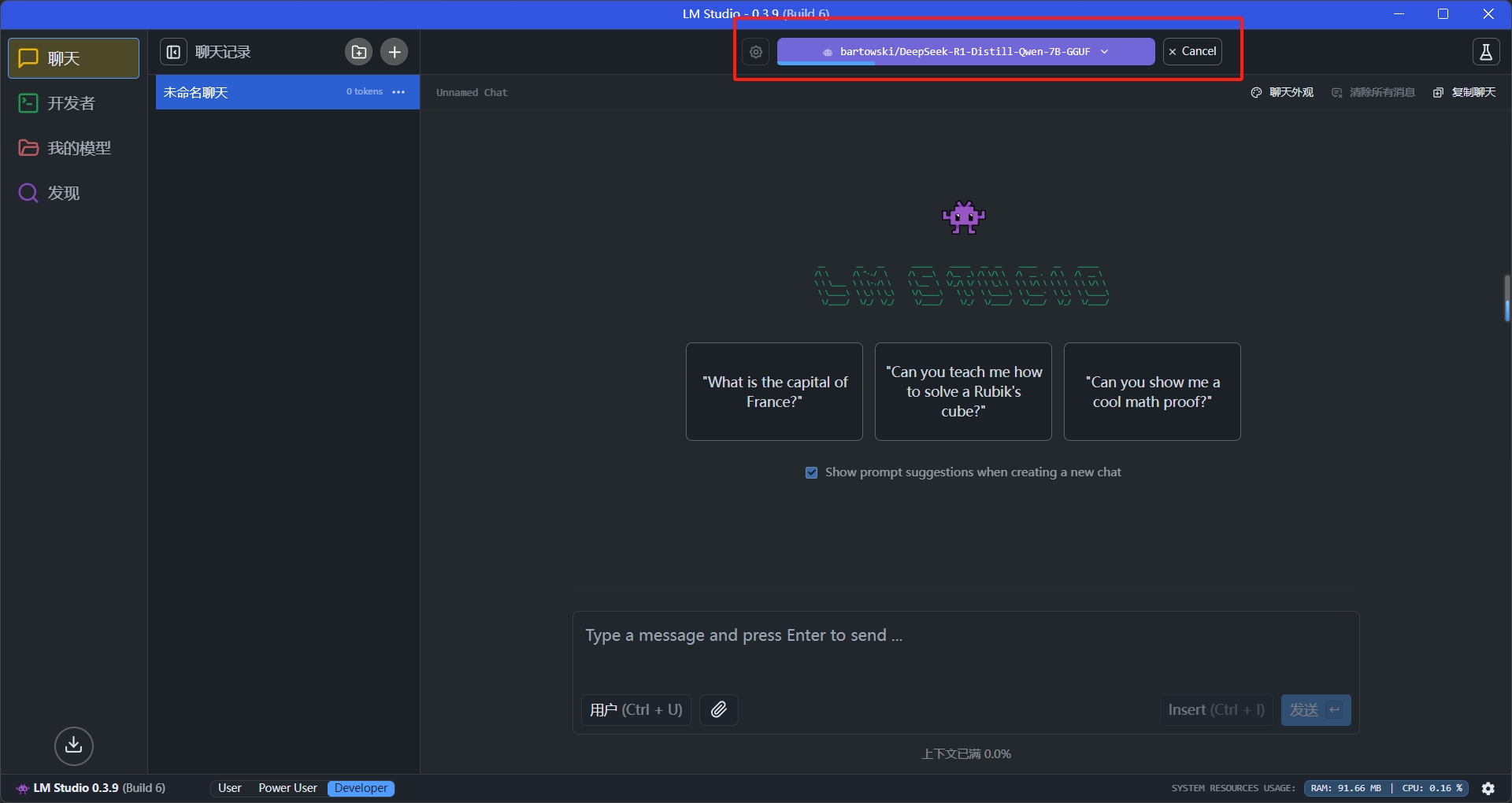This screenshot has height=803, width=1512.
Task: Select the 未命名聊天 chat entry
Action: tap(287, 92)
